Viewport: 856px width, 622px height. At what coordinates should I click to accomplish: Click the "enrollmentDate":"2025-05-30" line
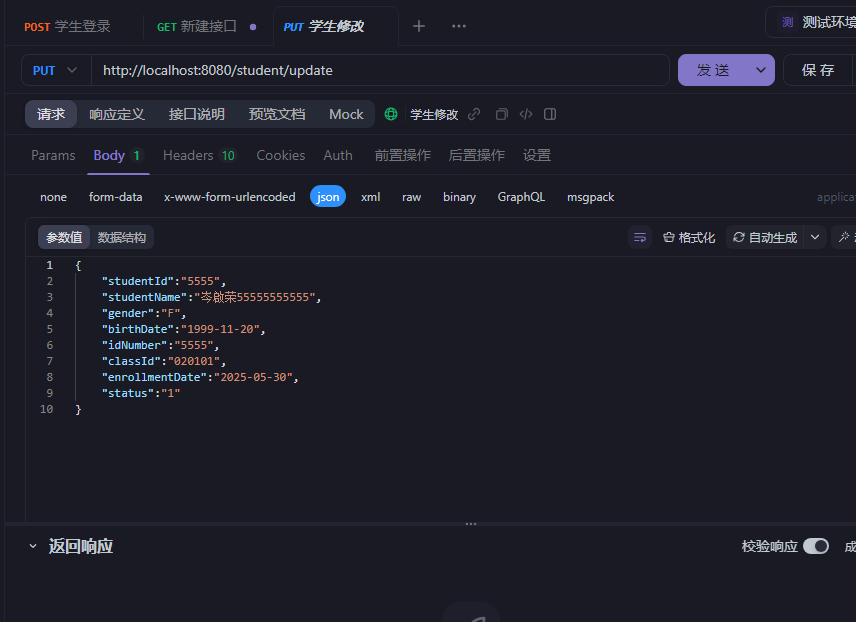click(x=200, y=377)
